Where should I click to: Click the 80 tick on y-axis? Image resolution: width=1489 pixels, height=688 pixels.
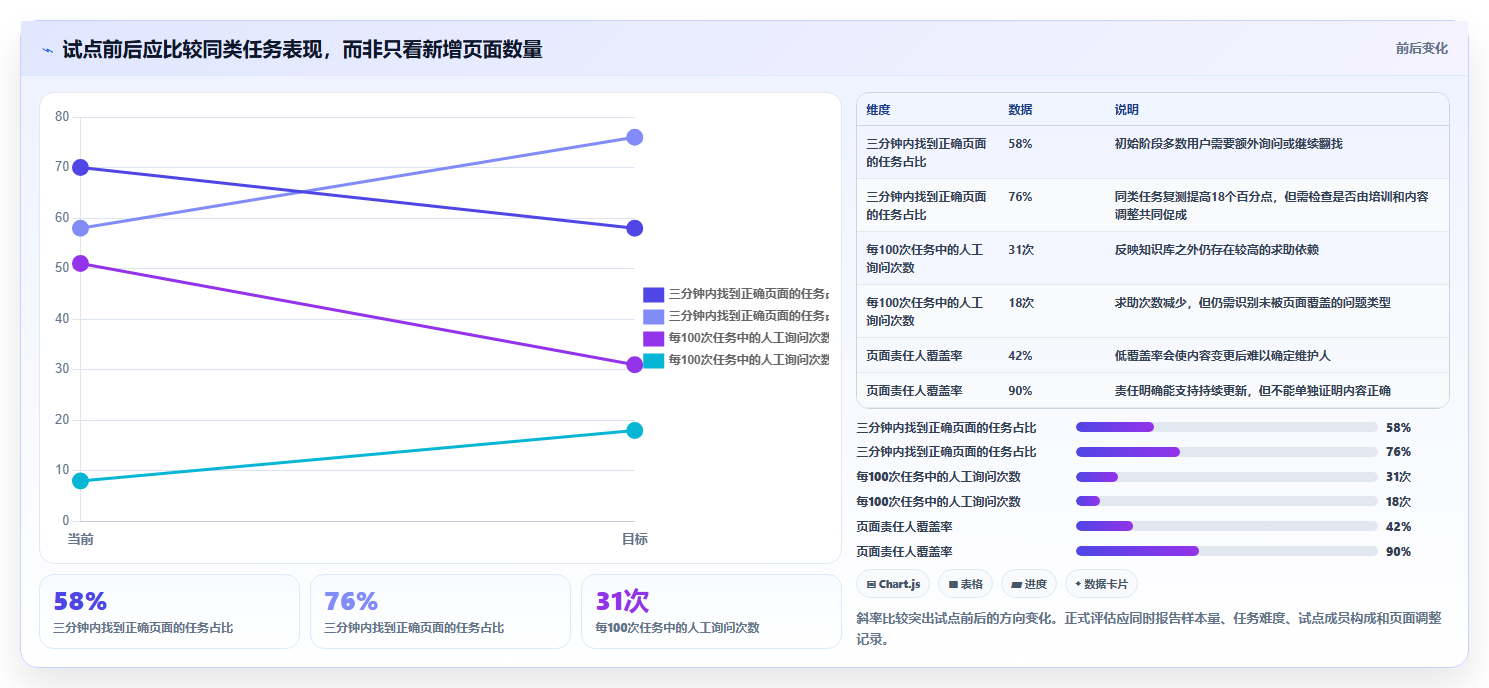tap(62, 117)
